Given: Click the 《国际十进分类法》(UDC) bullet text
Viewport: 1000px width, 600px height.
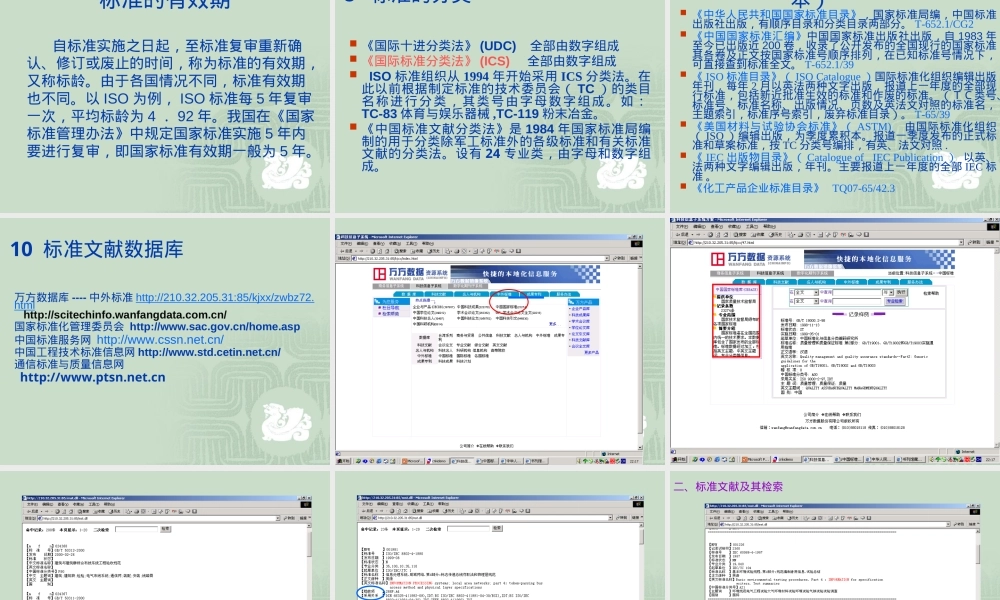Looking at the screenshot, I should coord(439,46).
